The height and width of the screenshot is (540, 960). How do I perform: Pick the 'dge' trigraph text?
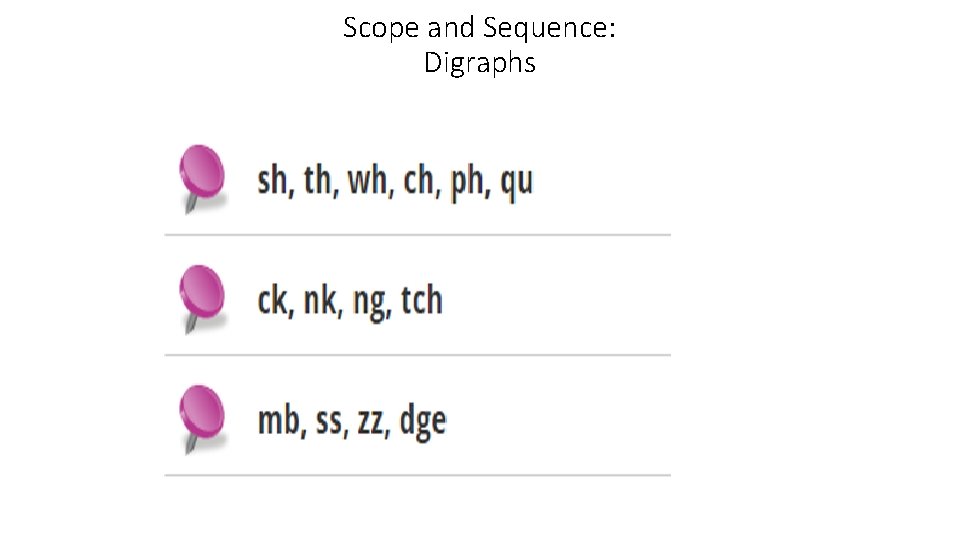pyautogui.click(x=422, y=422)
